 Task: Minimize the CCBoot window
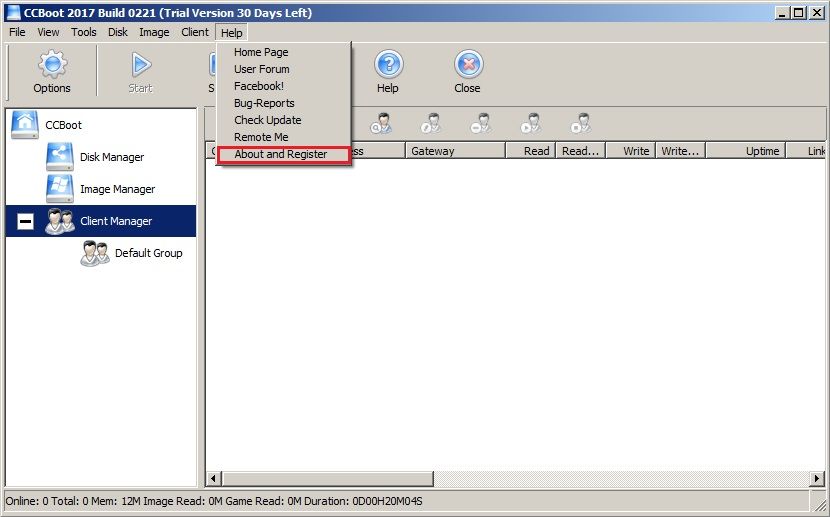(x=783, y=13)
